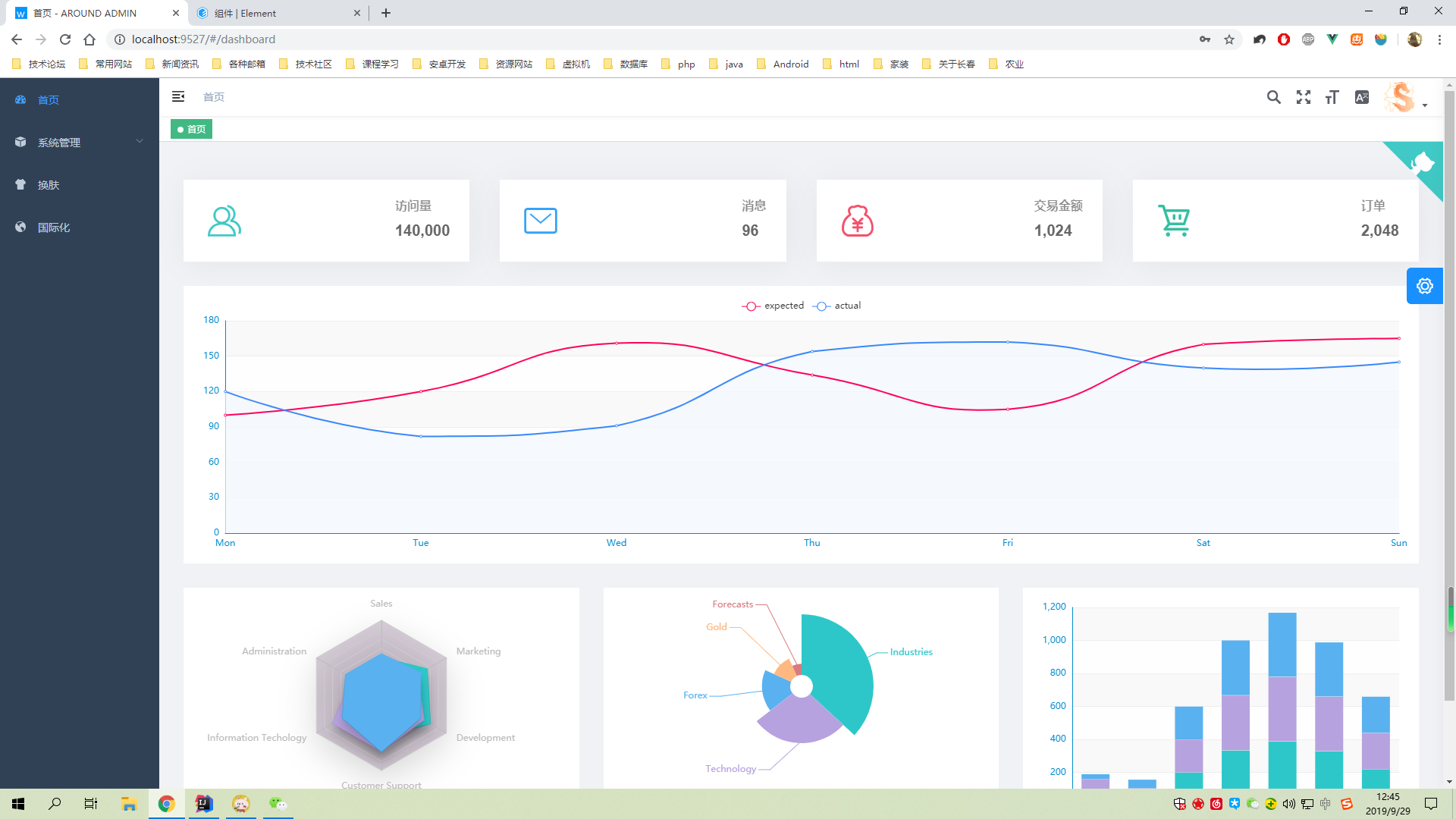
Task: Toggle fullscreen mode icon
Action: [1304, 97]
